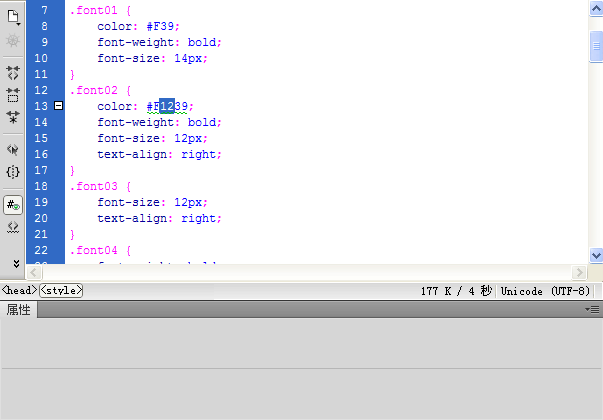Image resolution: width=603 pixels, height=420 pixels.
Task: Click line number 18 in the gutter
Action: [x=41, y=187]
